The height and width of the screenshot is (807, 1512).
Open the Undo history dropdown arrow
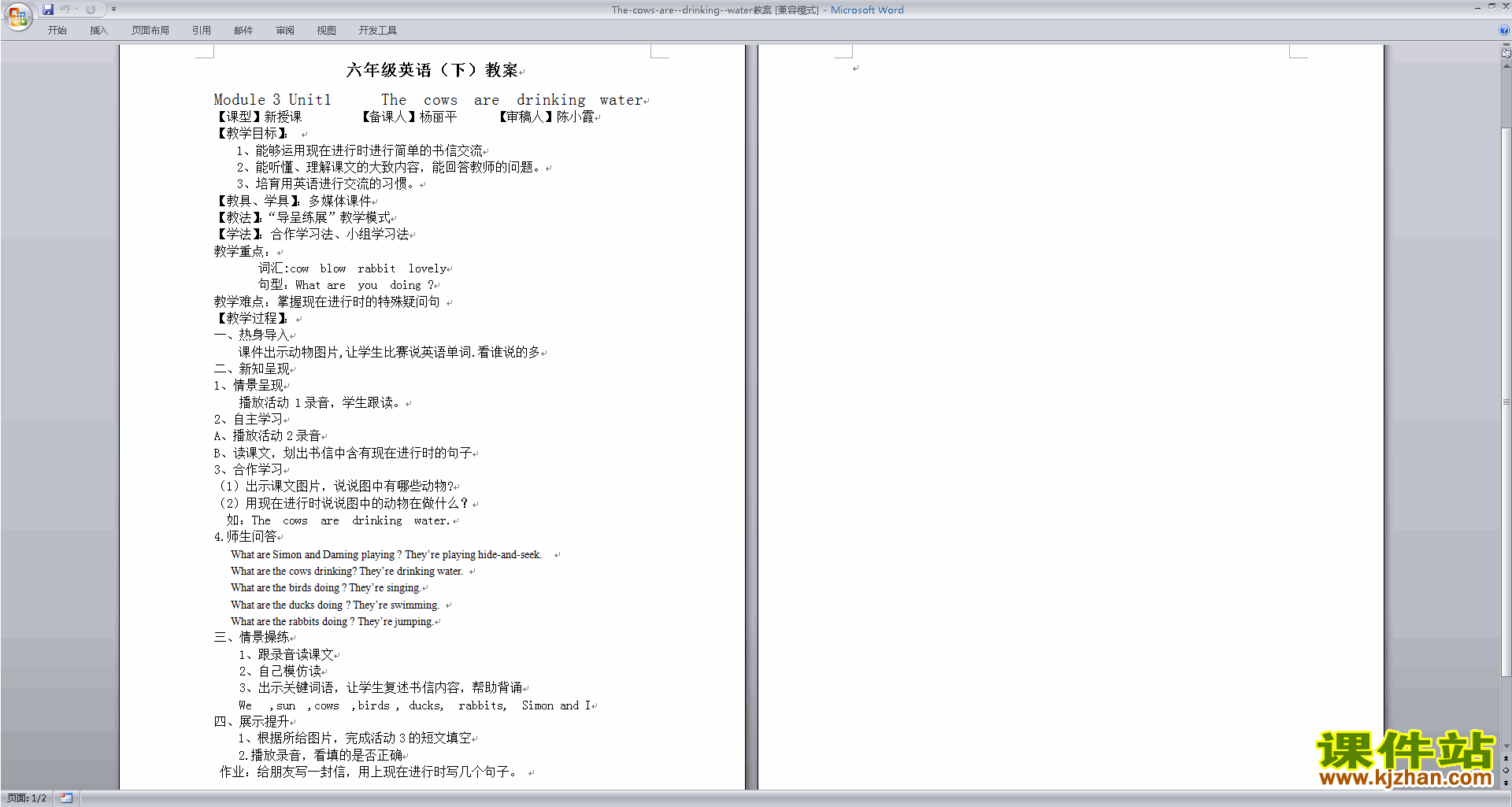(77, 9)
